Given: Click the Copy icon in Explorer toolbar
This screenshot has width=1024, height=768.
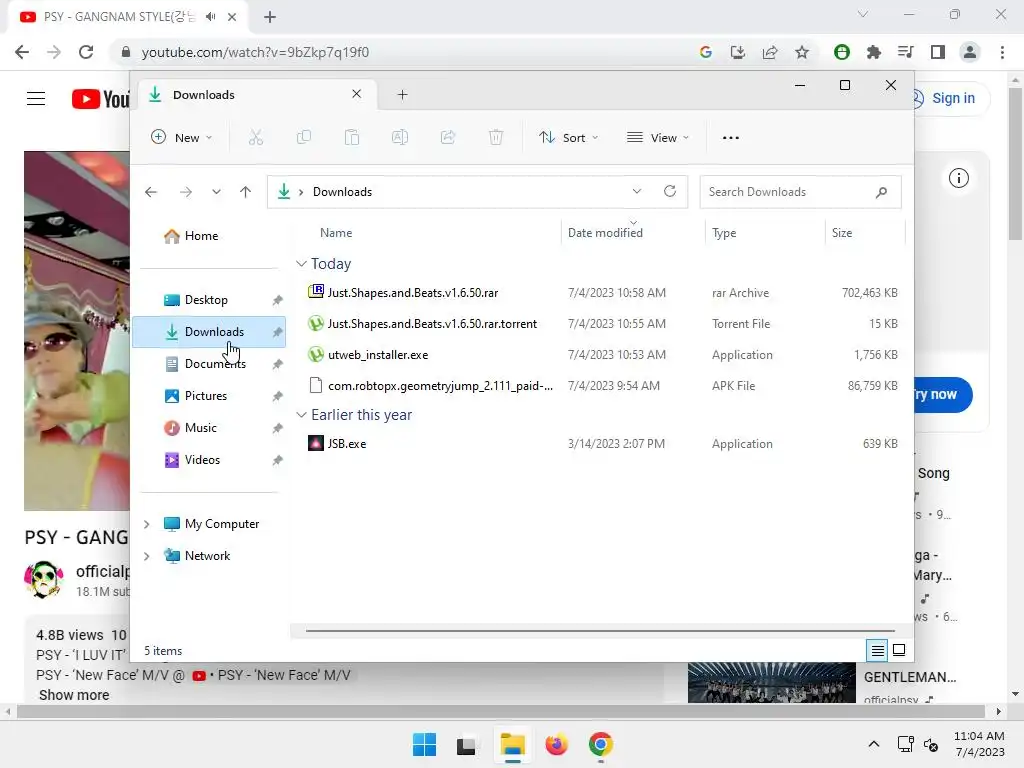Looking at the screenshot, I should (304, 137).
